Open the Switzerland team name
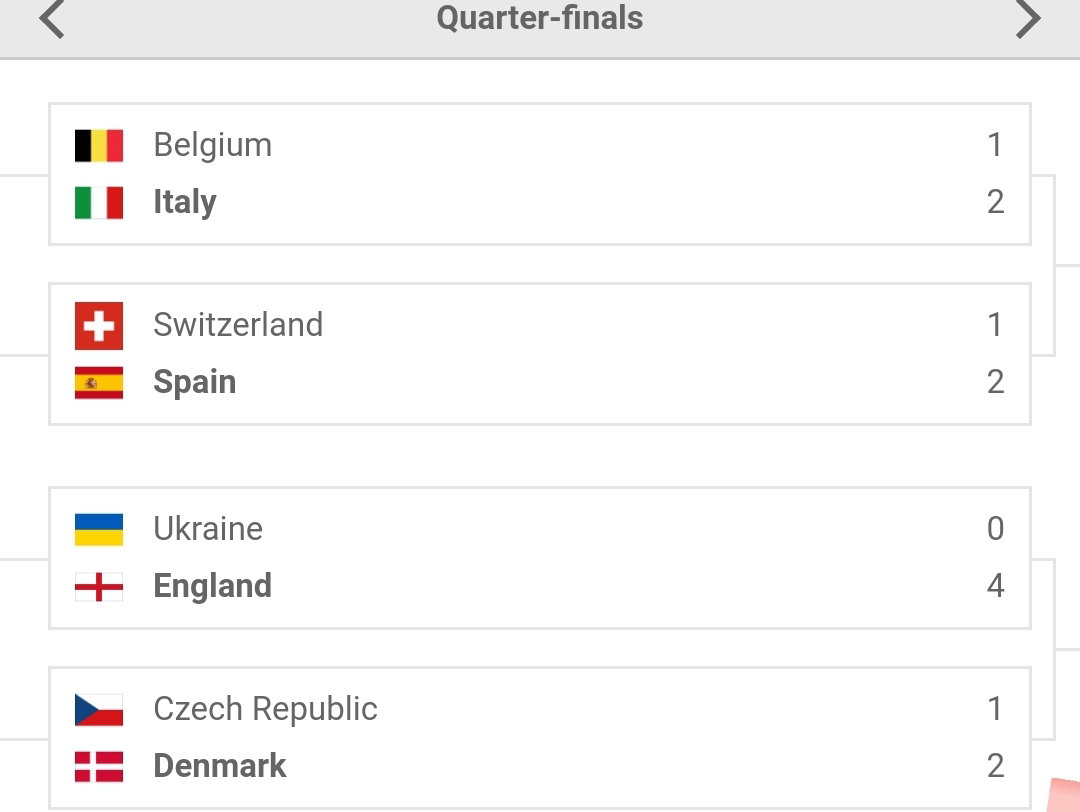The height and width of the screenshot is (812, 1080). point(238,325)
